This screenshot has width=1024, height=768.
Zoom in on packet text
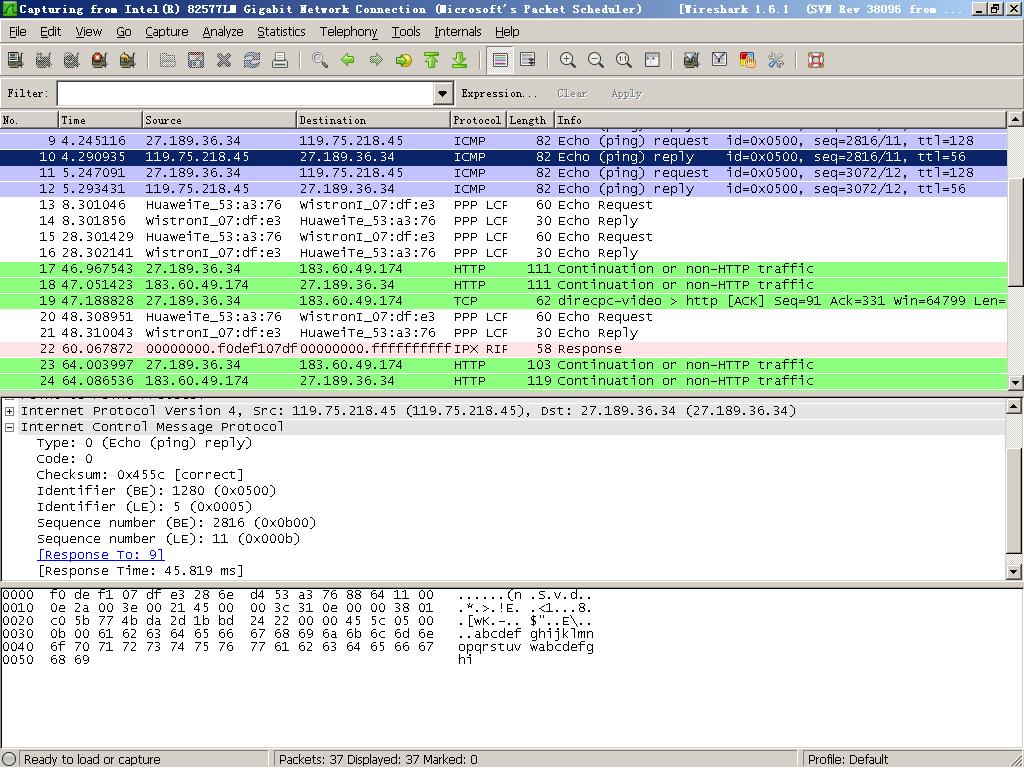click(568, 60)
